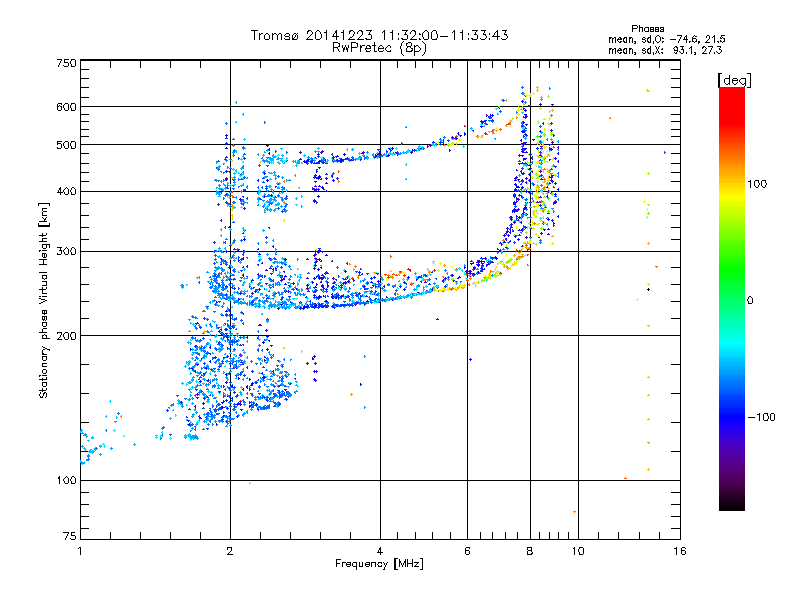Click the x-axis tick label '1'

[x=80, y=551]
